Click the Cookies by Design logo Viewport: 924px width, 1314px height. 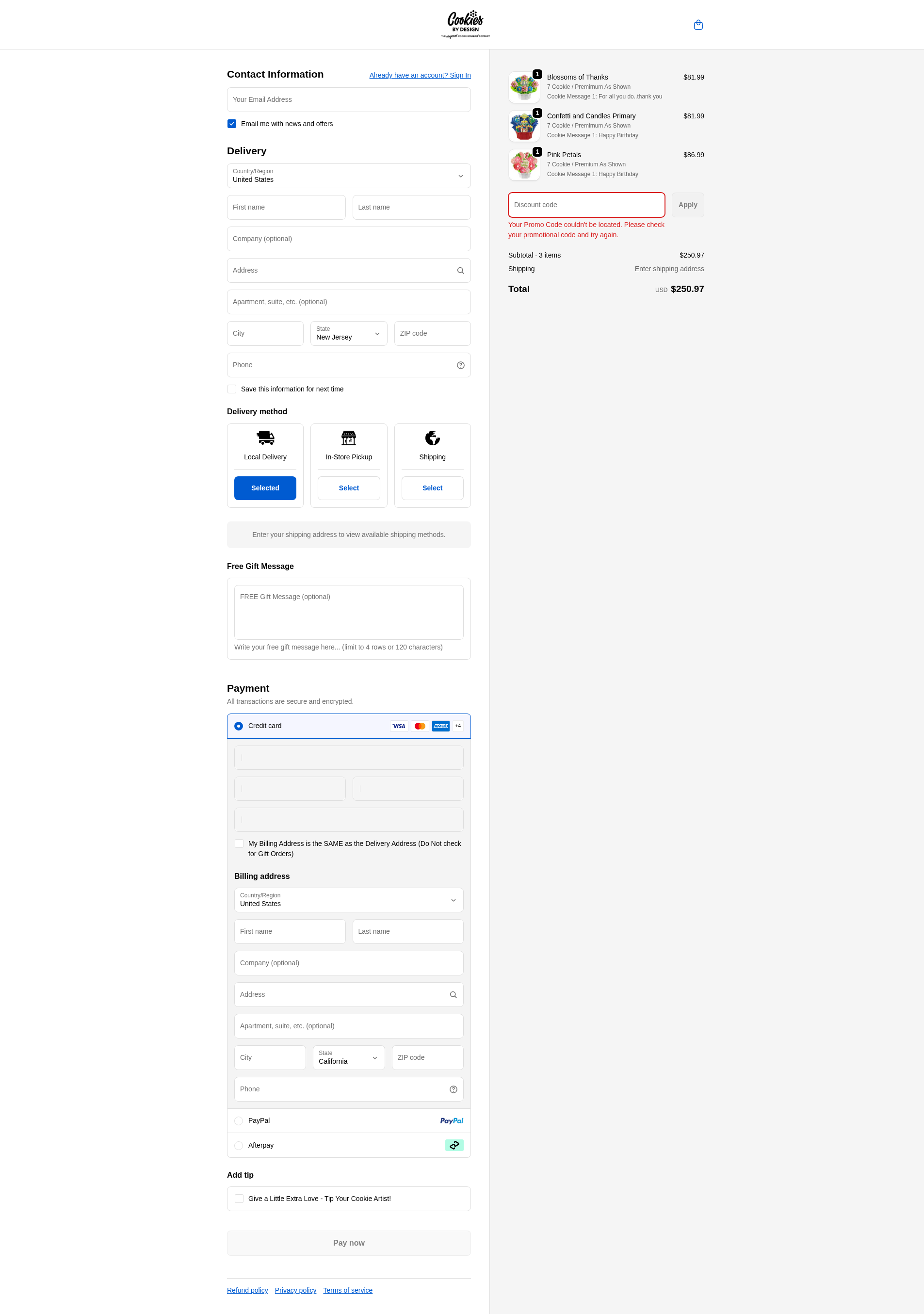465,24
